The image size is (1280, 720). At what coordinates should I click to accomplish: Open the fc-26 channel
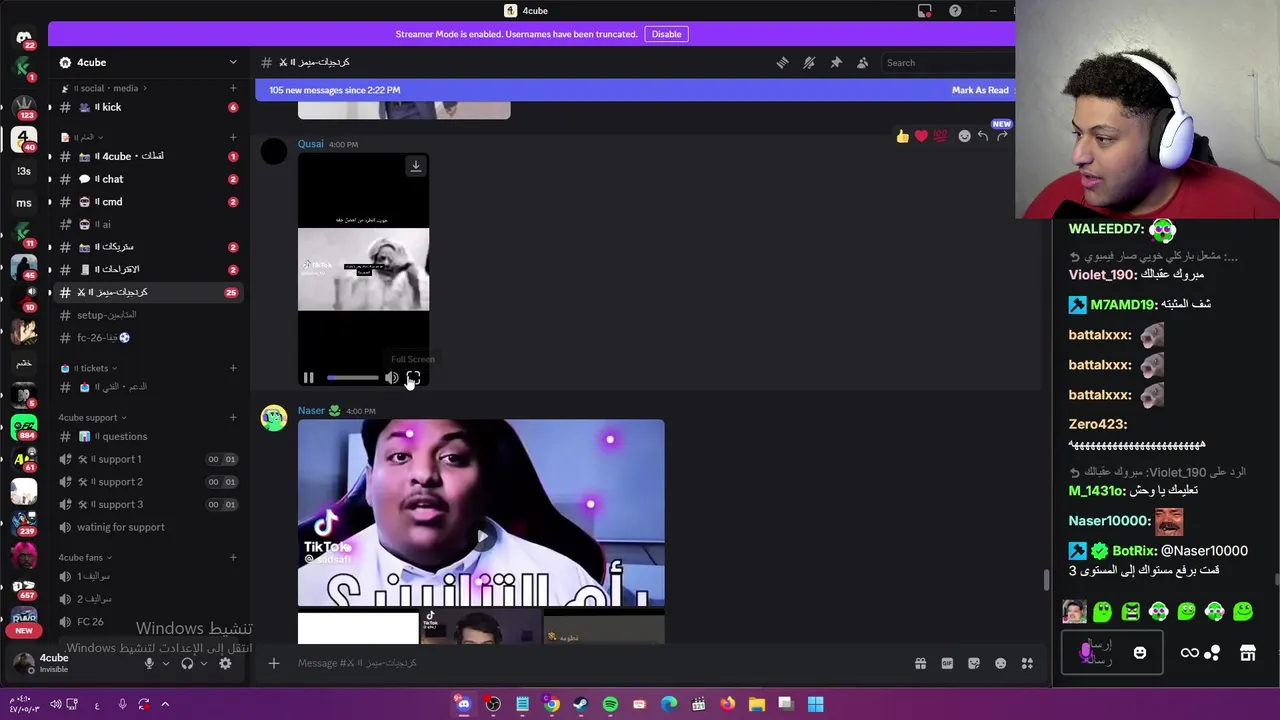click(x=148, y=338)
